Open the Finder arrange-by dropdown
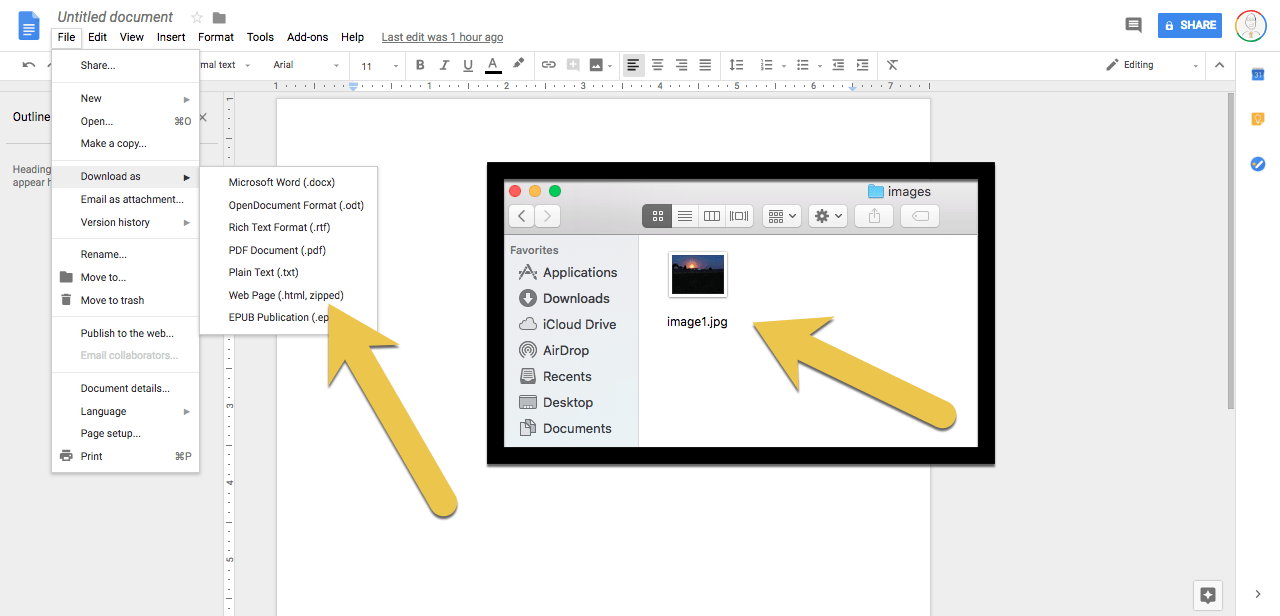The width and height of the screenshot is (1280, 616). click(x=781, y=215)
